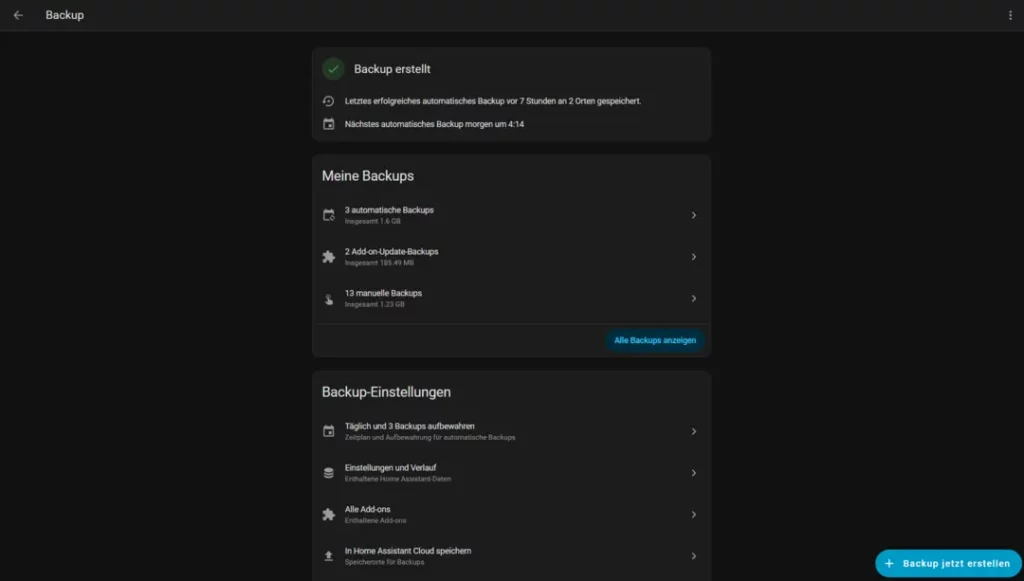Open chevron for Täglich und 3 Backups aufbewahren
The image size is (1024, 581).
click(x=694, y=431)
